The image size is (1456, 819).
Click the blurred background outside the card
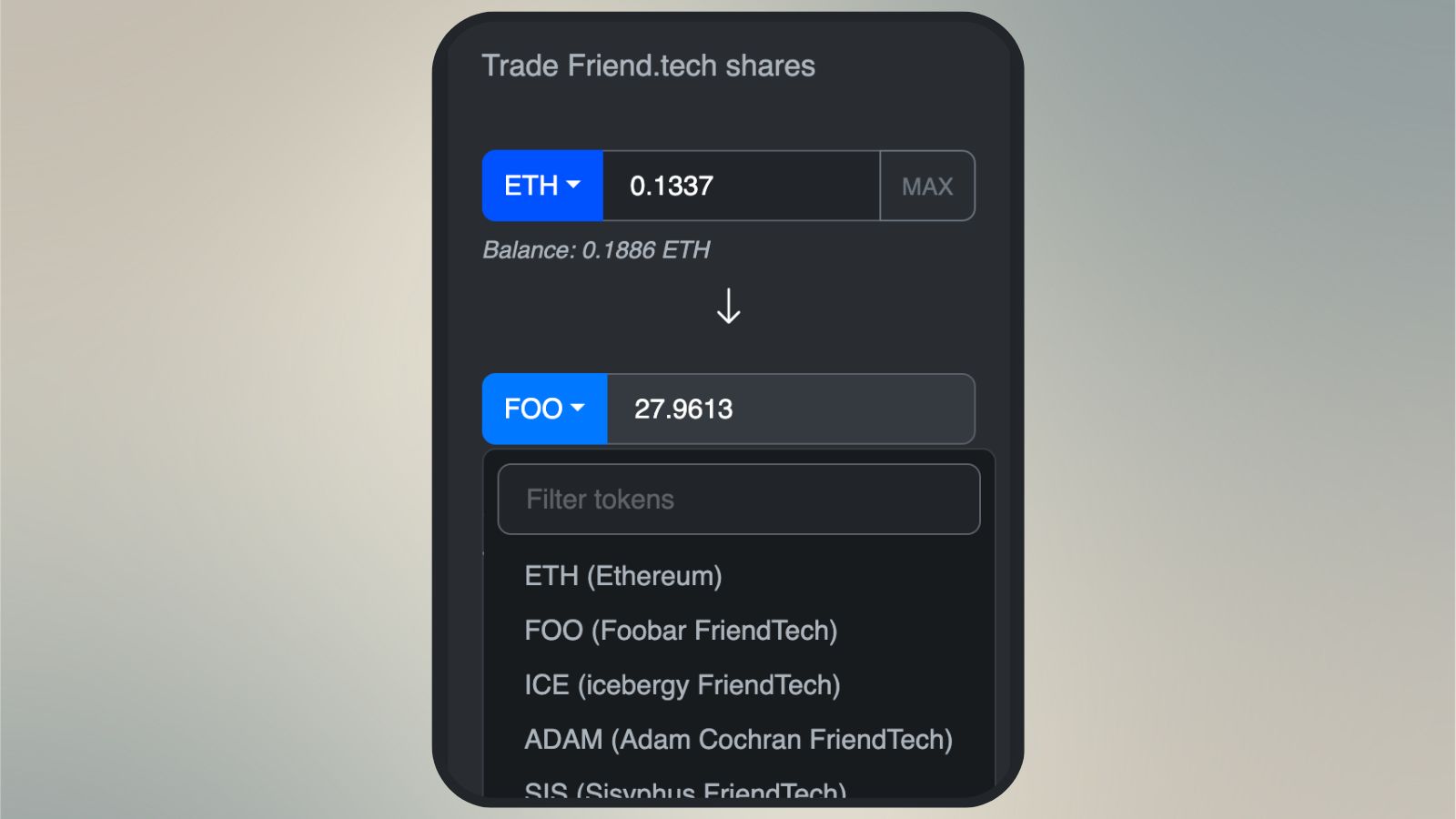click(x=218, y=409)
